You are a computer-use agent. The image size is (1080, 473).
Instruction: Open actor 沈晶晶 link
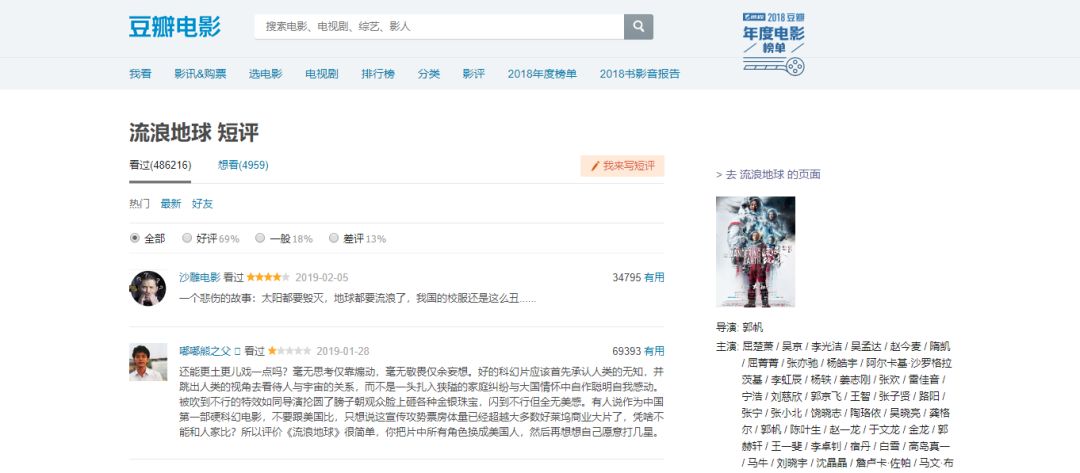click(831, 463)
